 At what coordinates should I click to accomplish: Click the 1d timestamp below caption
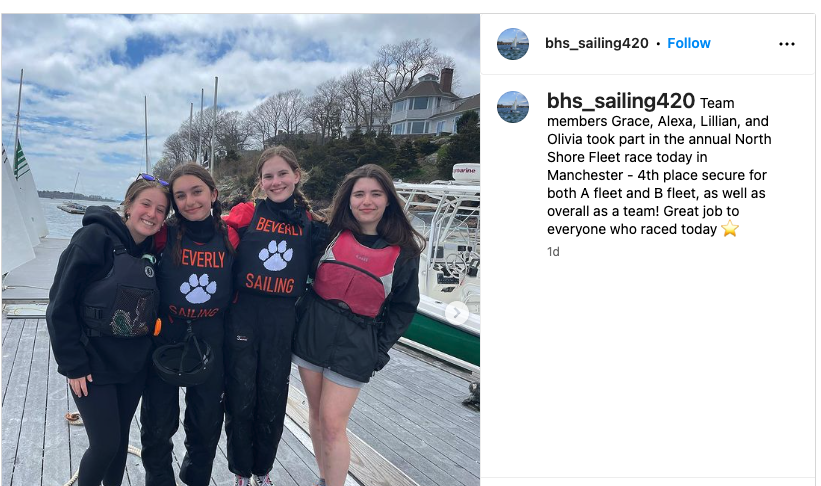[553, 252]
